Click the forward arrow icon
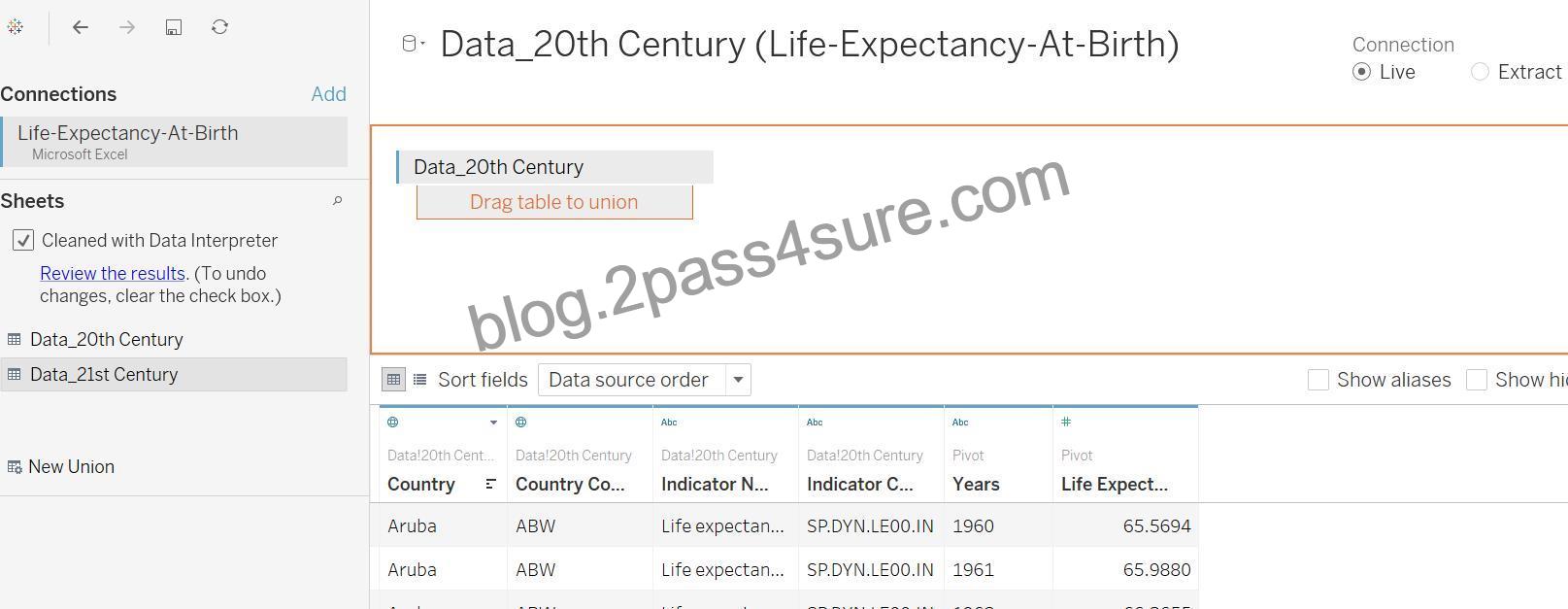The height and width of the screenshot is (609, 1568). pos(127,27)
